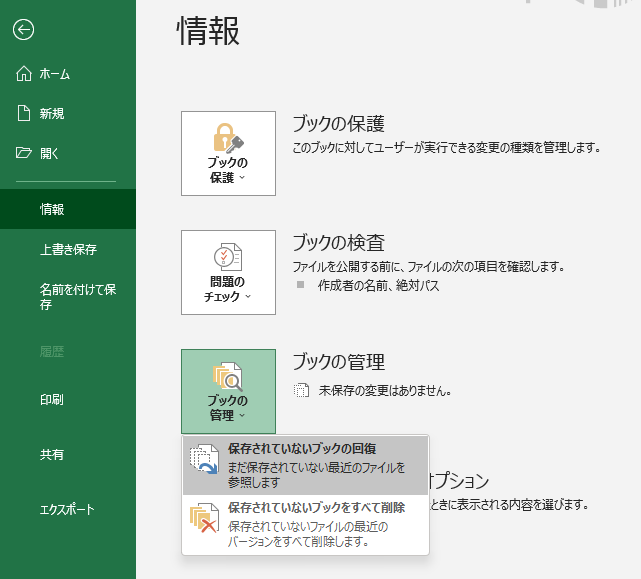Click the ホーム house icon
The width and height of the screenshot is (641, 579).
pyautogui.click(x=24, y=74)
